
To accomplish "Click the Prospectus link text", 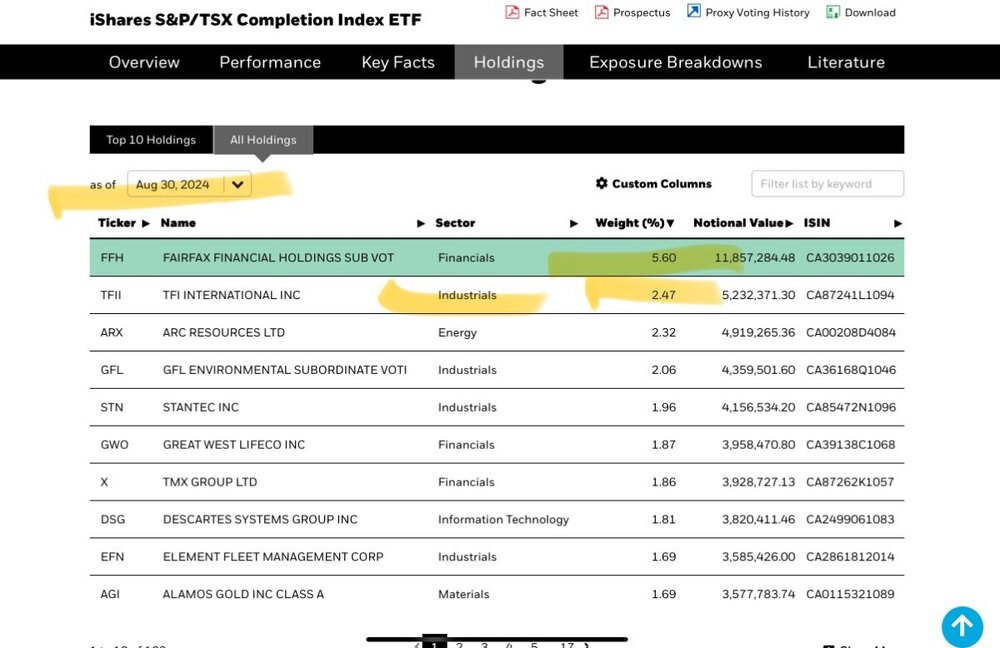I will [x=642, y=12].
